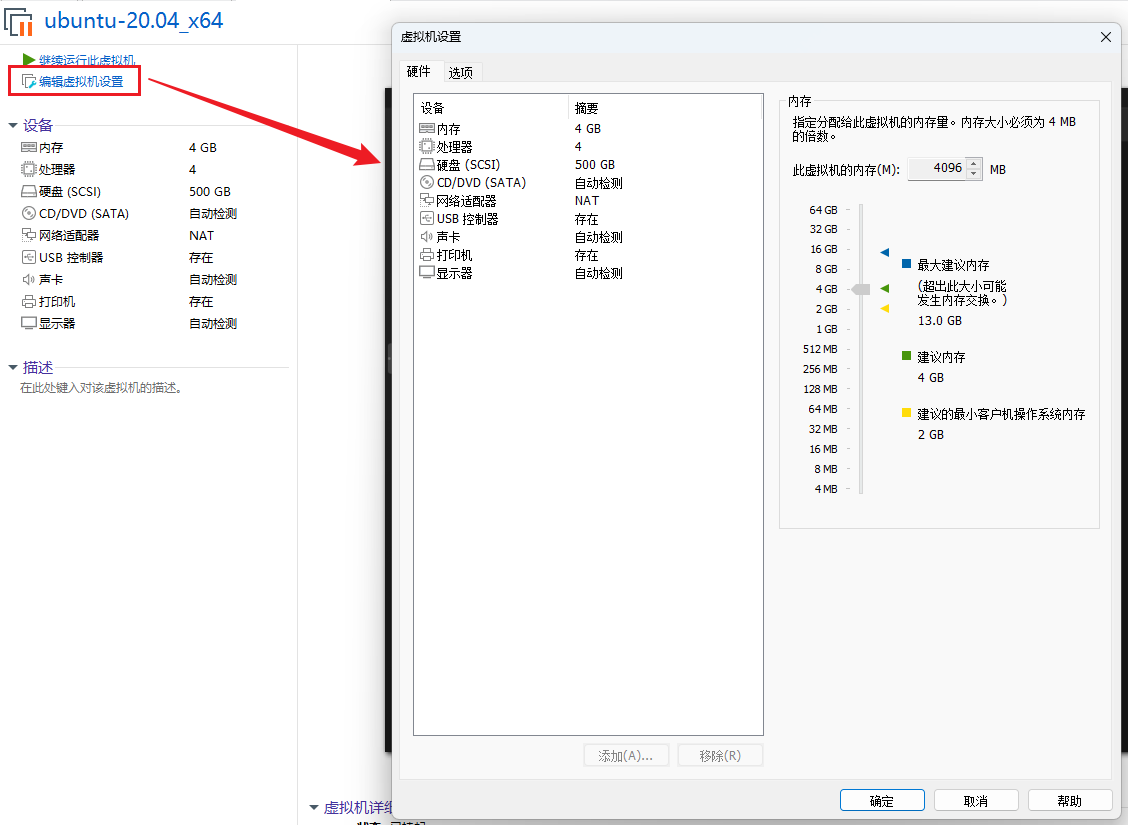Click network adapter icon in left device list
Viewport: 1128px width, 825px height.
point(29,234)
